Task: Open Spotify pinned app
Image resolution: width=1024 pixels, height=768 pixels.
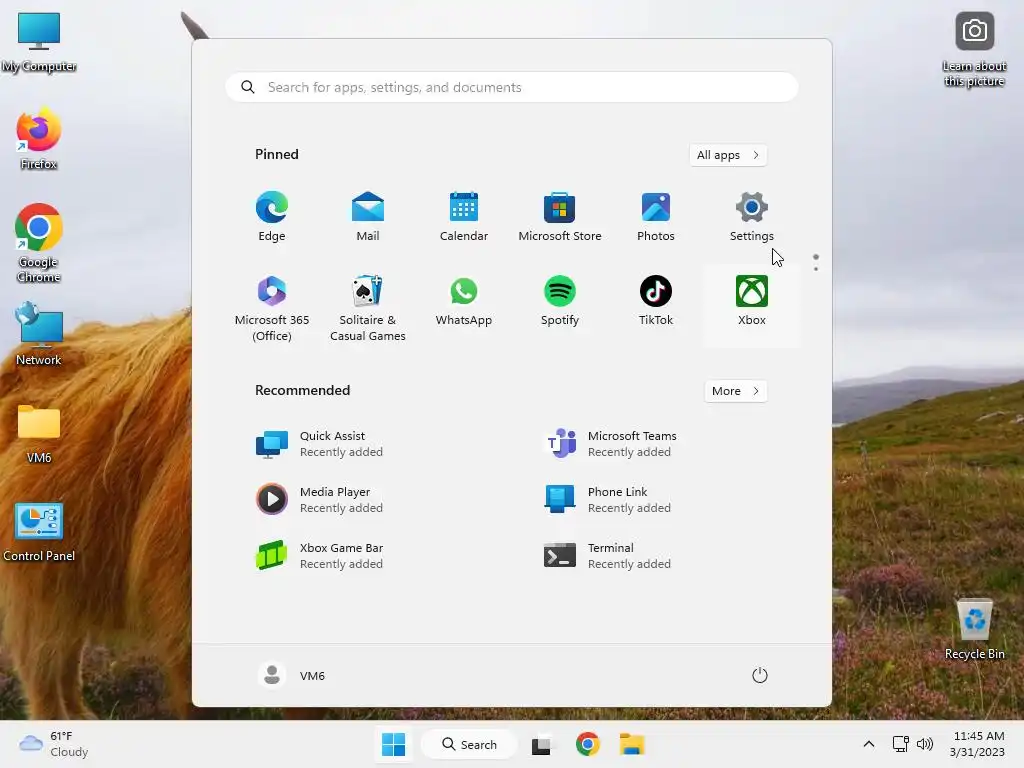Action: 560,302
